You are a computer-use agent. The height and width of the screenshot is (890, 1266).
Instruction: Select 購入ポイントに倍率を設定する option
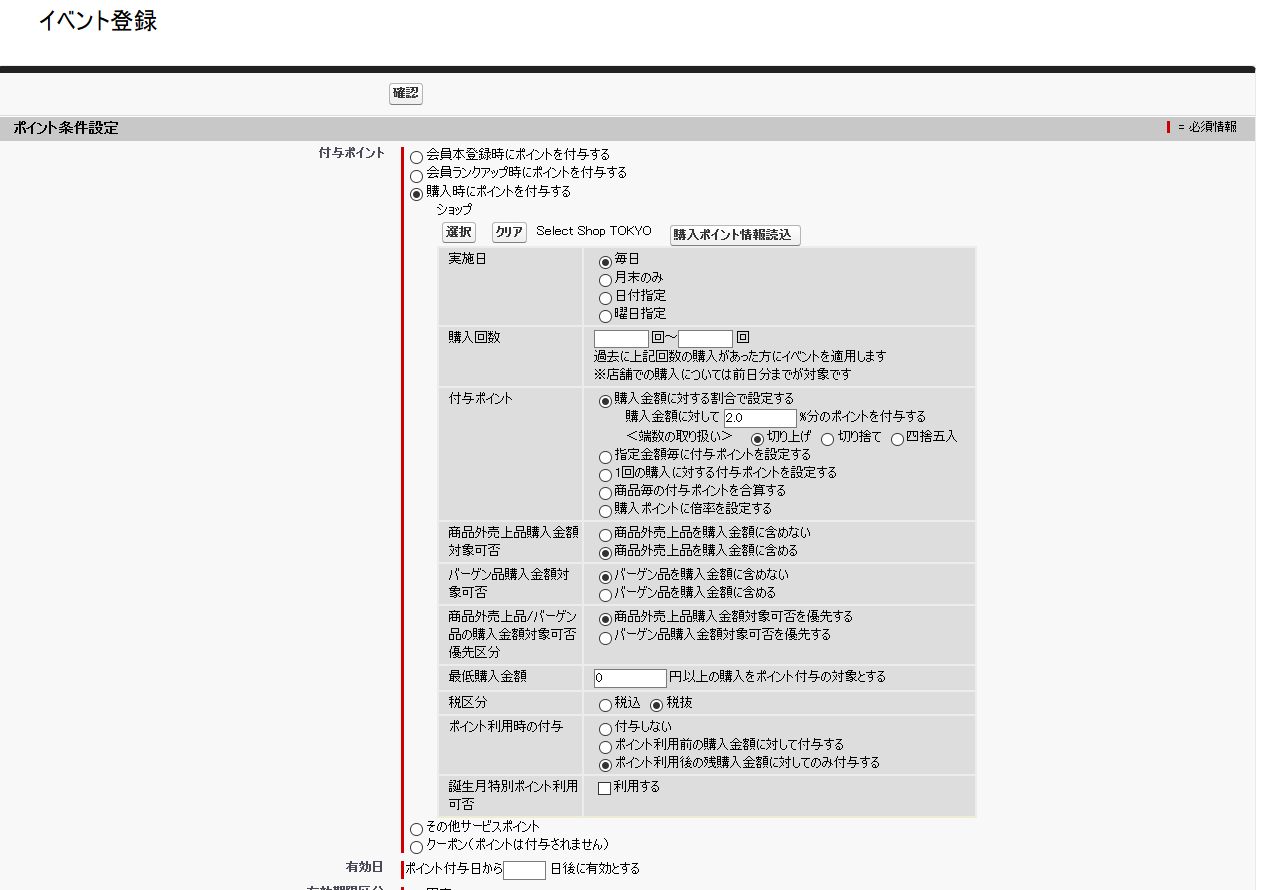coord(605,510)
